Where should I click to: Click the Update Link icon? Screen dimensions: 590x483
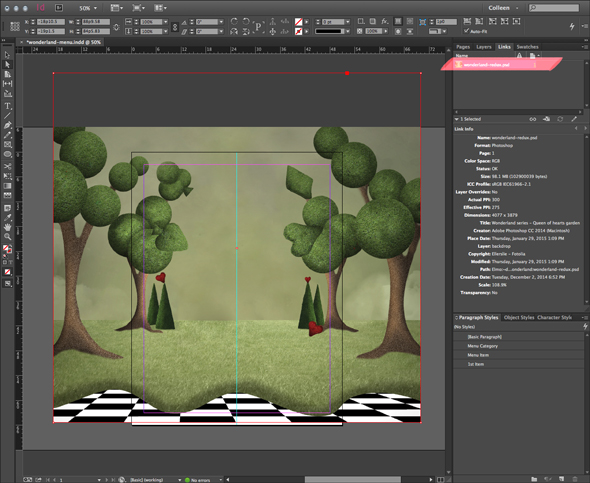click(560, 119)
